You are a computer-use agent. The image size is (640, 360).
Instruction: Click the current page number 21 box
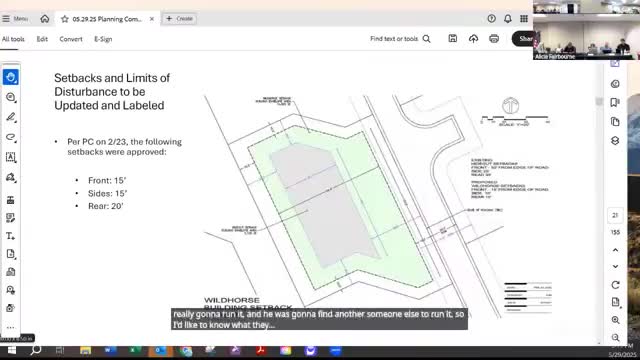pyautogui.click(x=615, y=216)
